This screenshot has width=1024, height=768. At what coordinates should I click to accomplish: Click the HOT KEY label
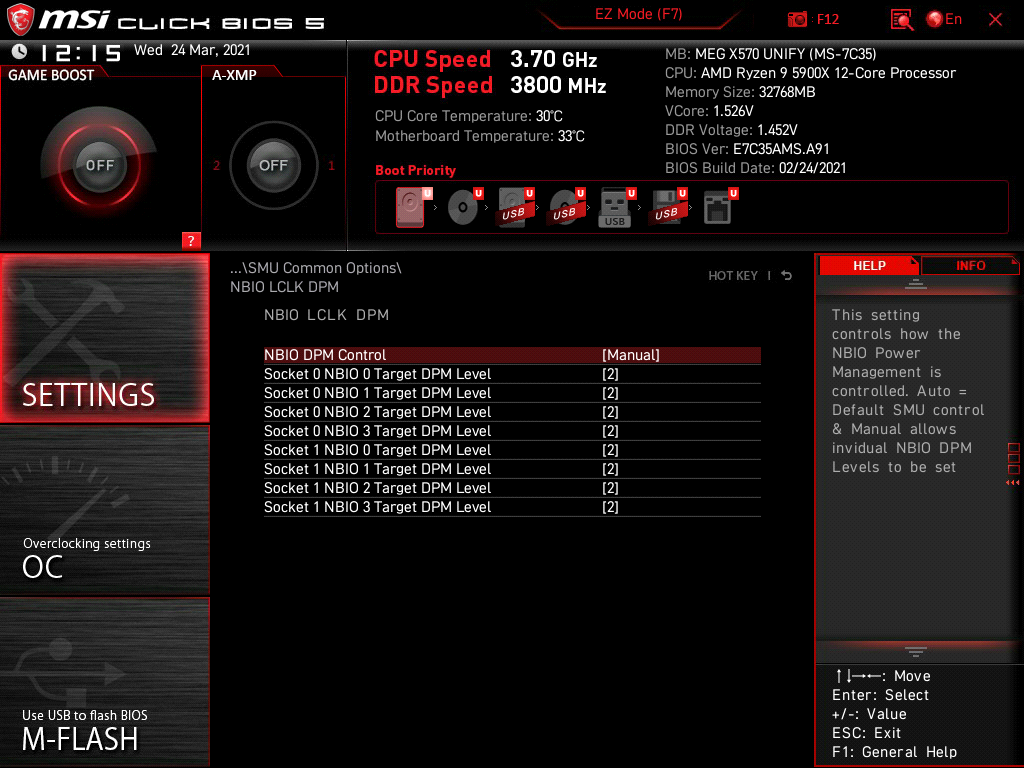733,276
